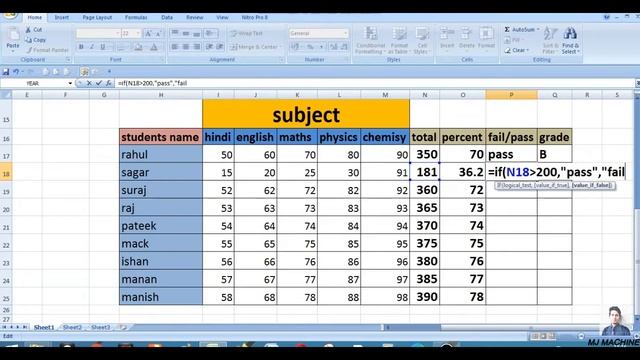Switch to the Data tab
This screenshot has width=640, height=360.
pyautogui.click(x=167, y=18)
